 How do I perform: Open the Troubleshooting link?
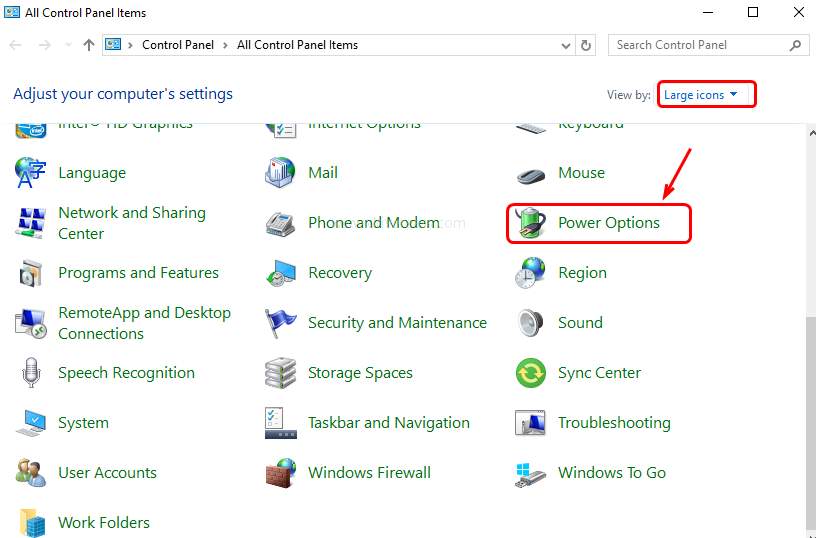coord(613,423)
